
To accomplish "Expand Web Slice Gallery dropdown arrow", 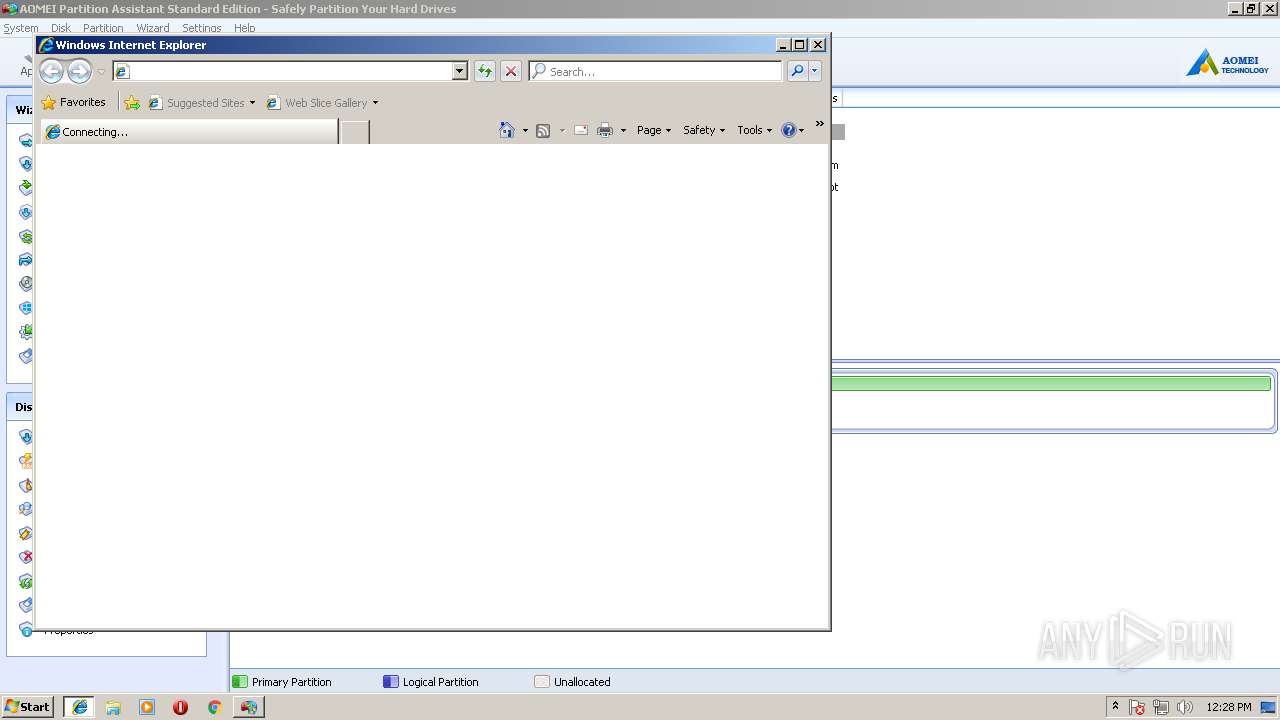I will 375,103.
